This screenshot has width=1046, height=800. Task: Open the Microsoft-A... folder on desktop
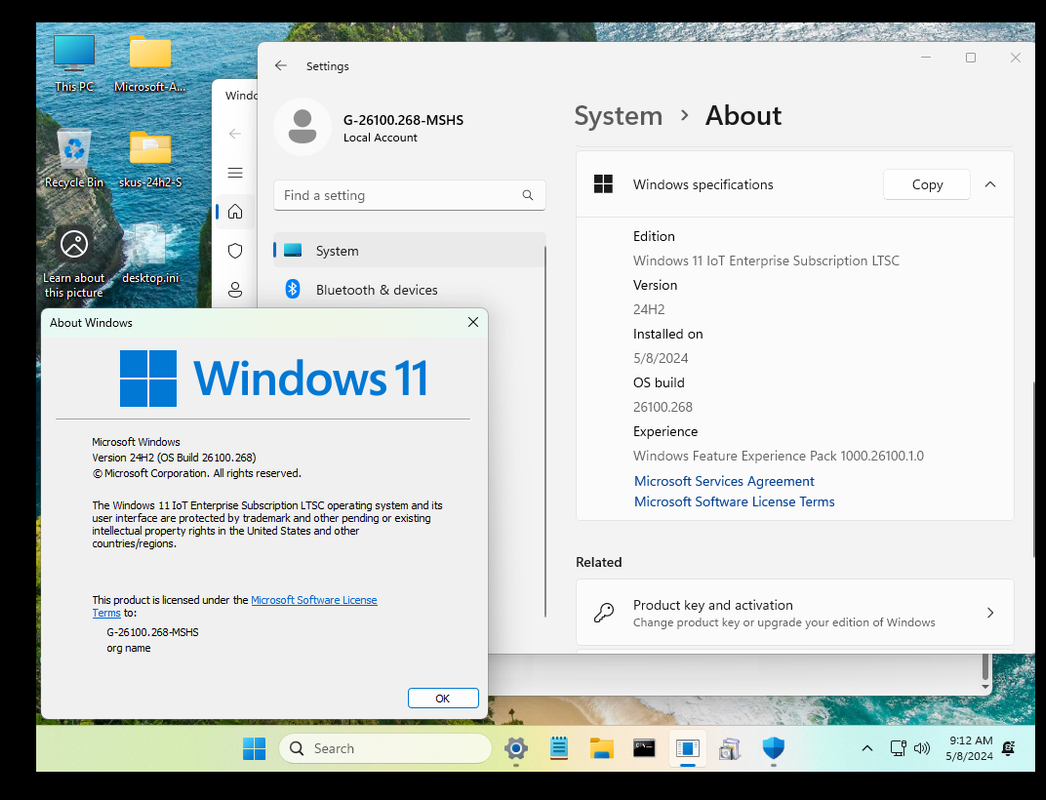150,63
